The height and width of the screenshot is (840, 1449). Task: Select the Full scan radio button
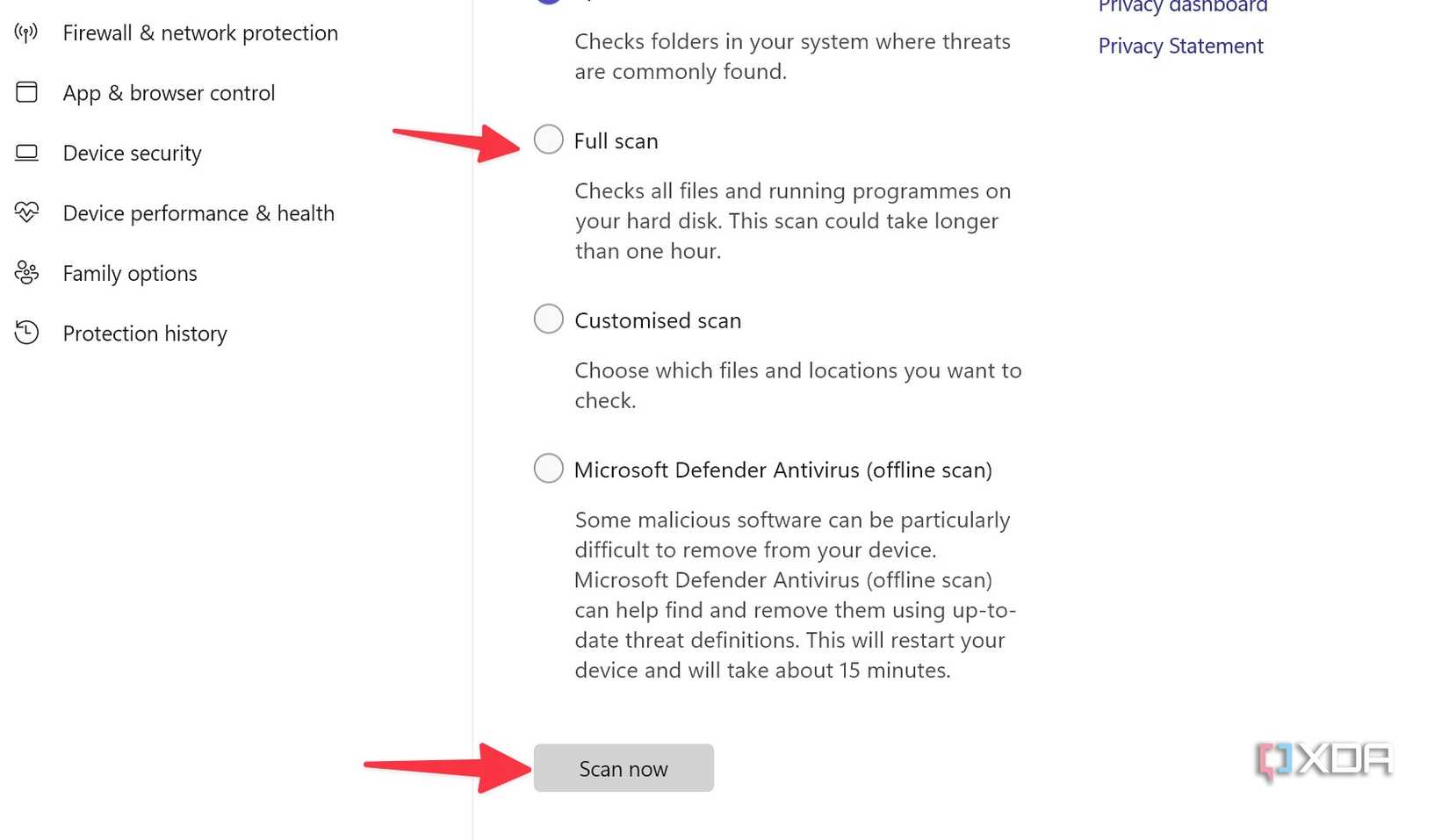pos(549,140)
